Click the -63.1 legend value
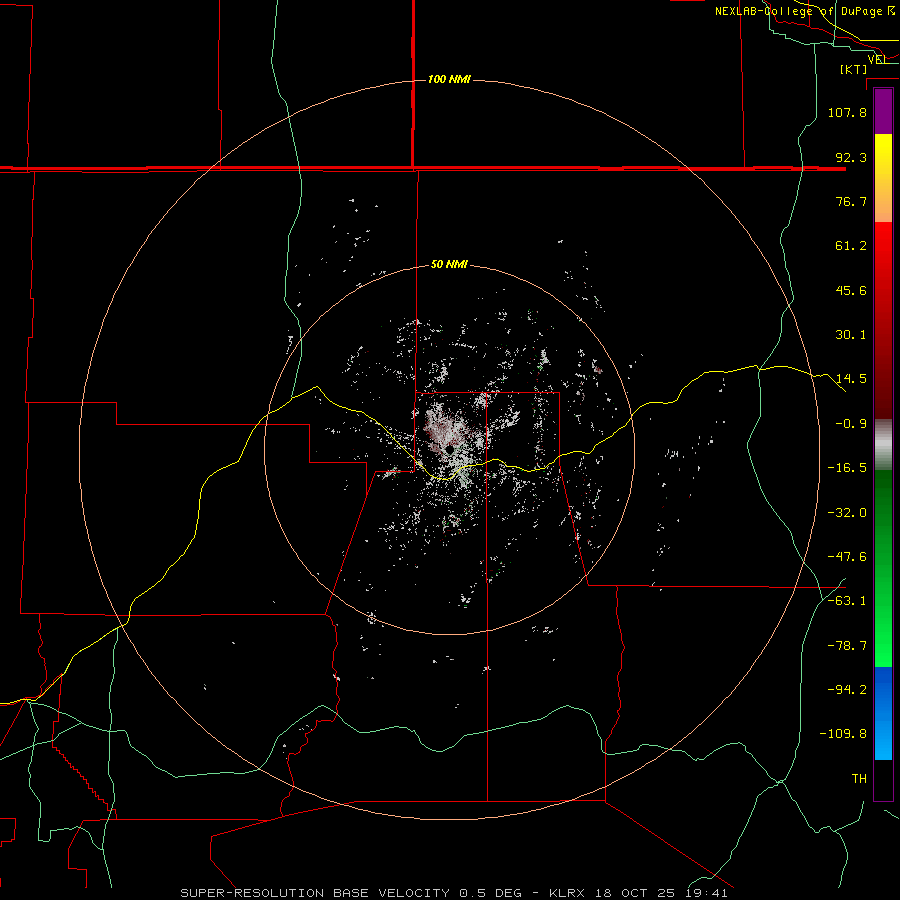This screenshot has width=900, height=900. 847,601
